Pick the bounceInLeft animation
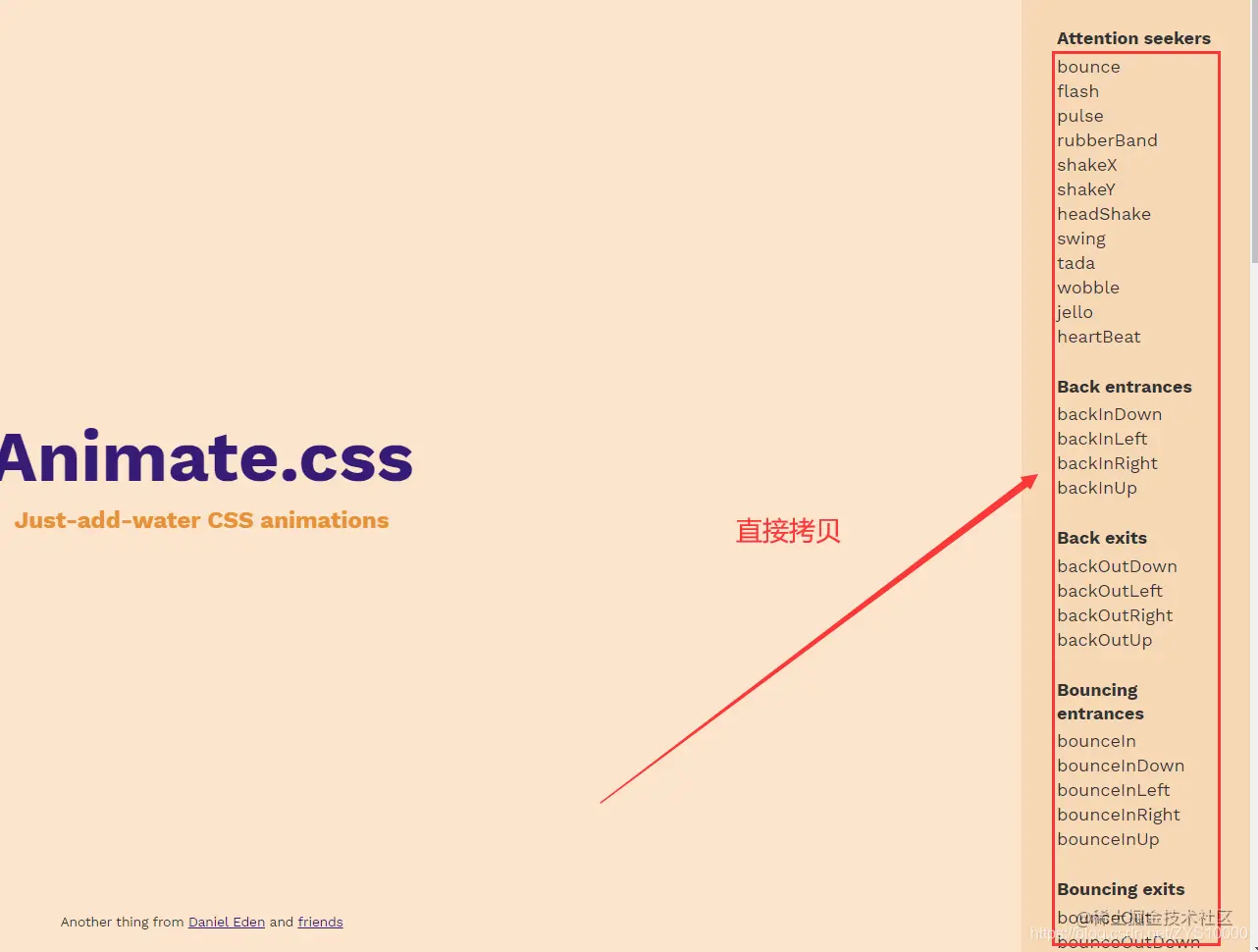This screenshot has height=952, width=1258. click(1114, 790)
